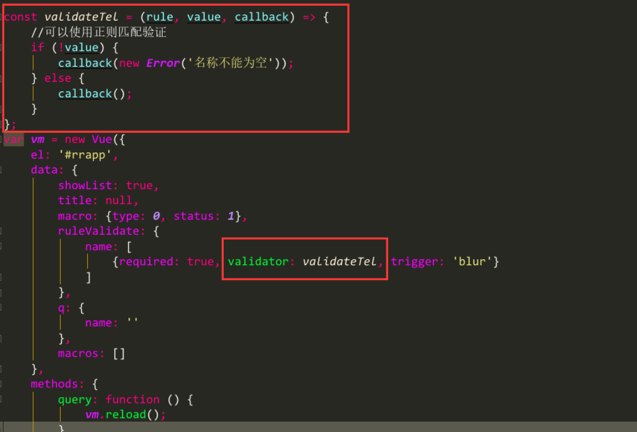
Task: Click the 'status' key inside macro
Action: (x=194, y=216)
